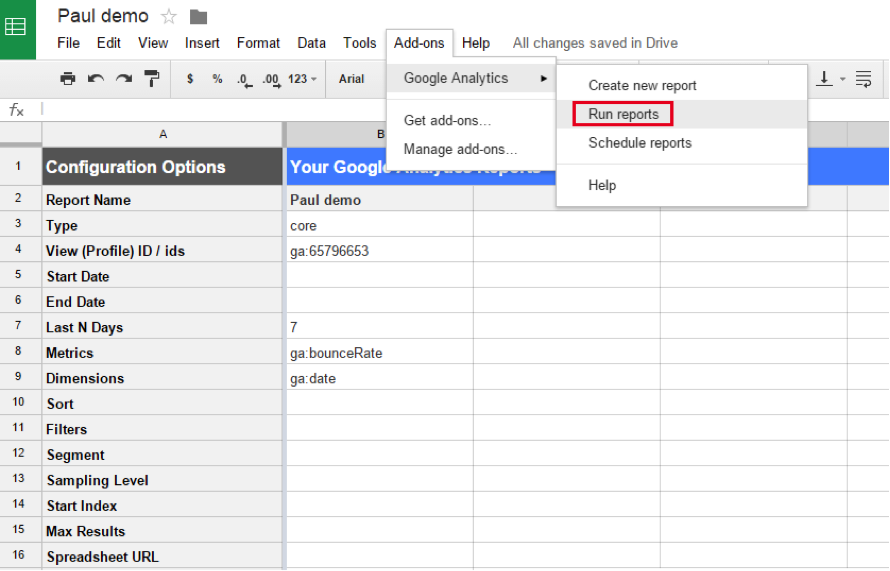The width and height of the screenshot is (890, 571).
Task: Select row 16 header
Action: coord(20,555)
